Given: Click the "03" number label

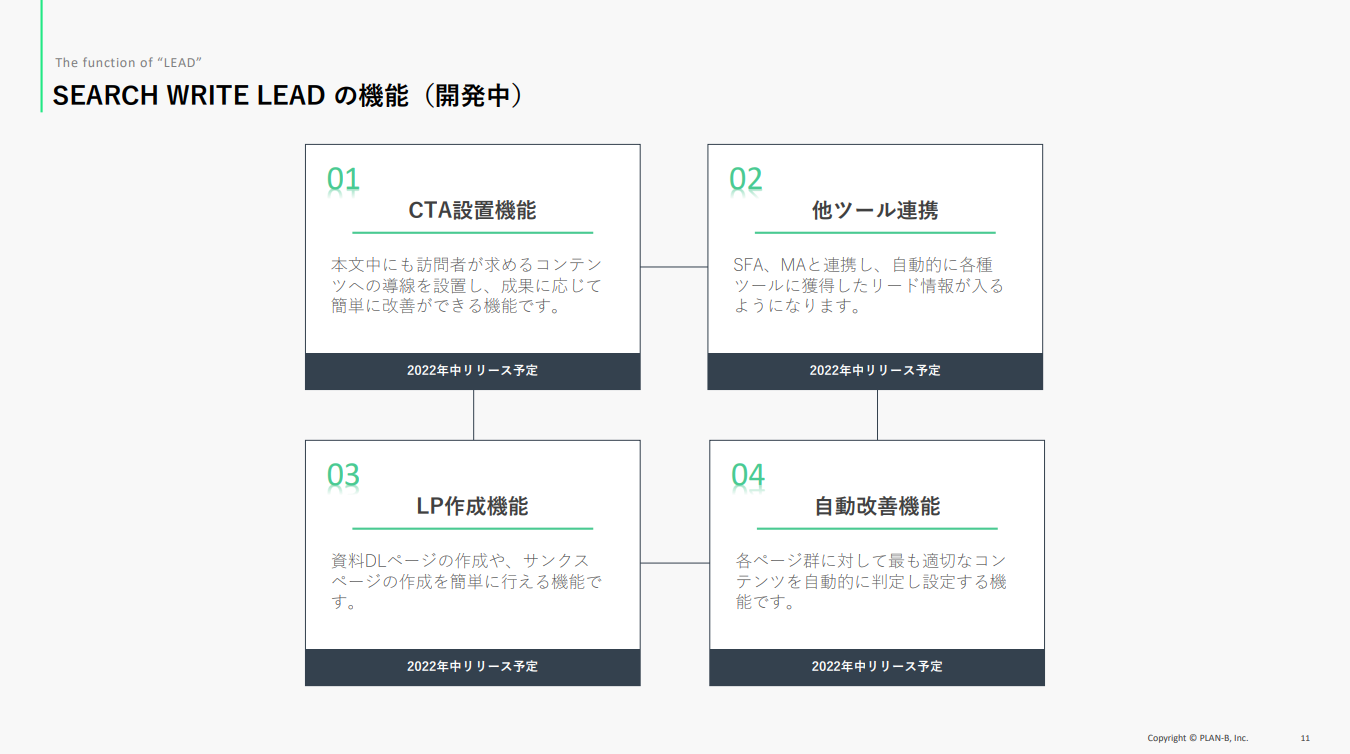Looking at the screenshot, I should (x=343, y=475).
